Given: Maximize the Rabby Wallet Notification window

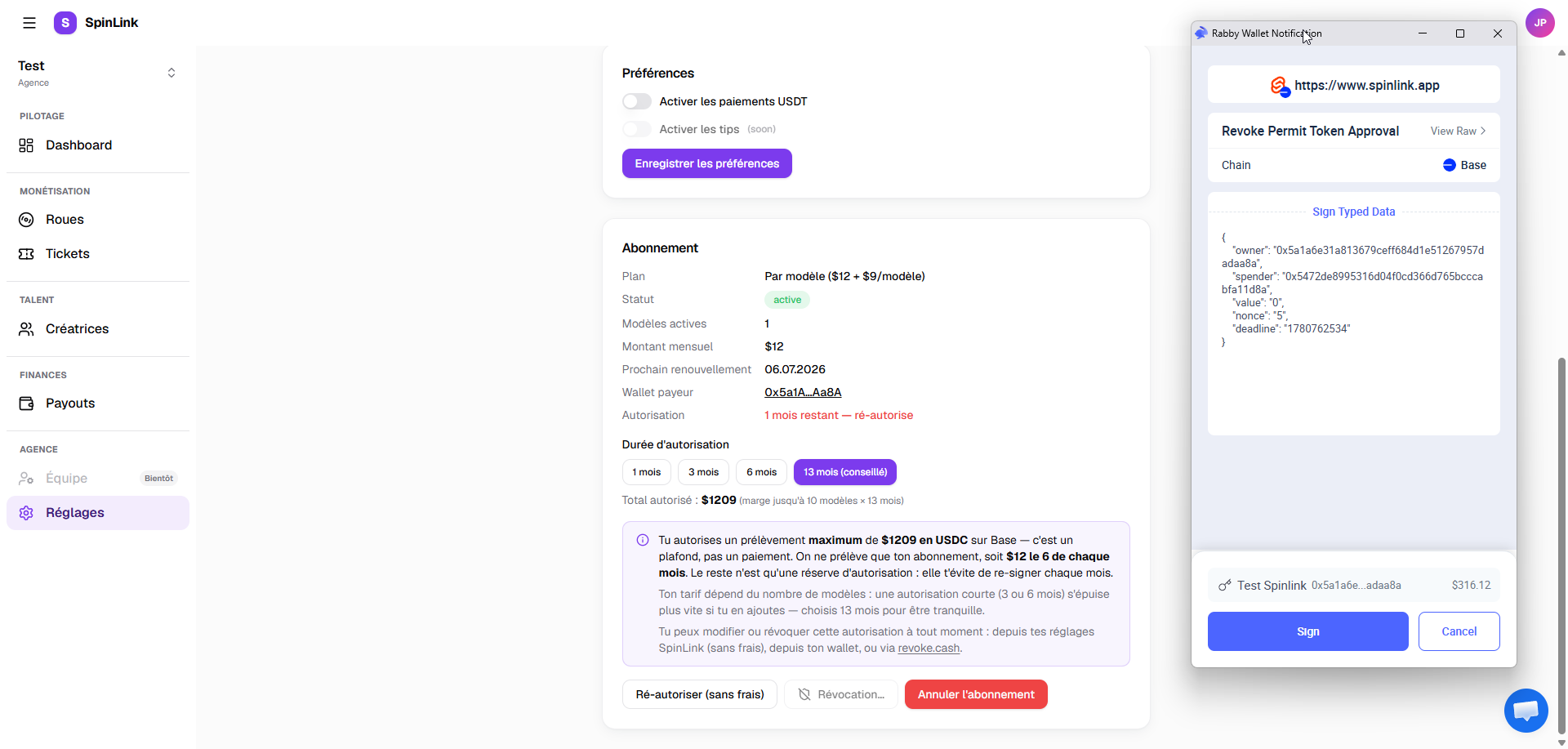Looking at the screenshot, I should click(1460, 33).
